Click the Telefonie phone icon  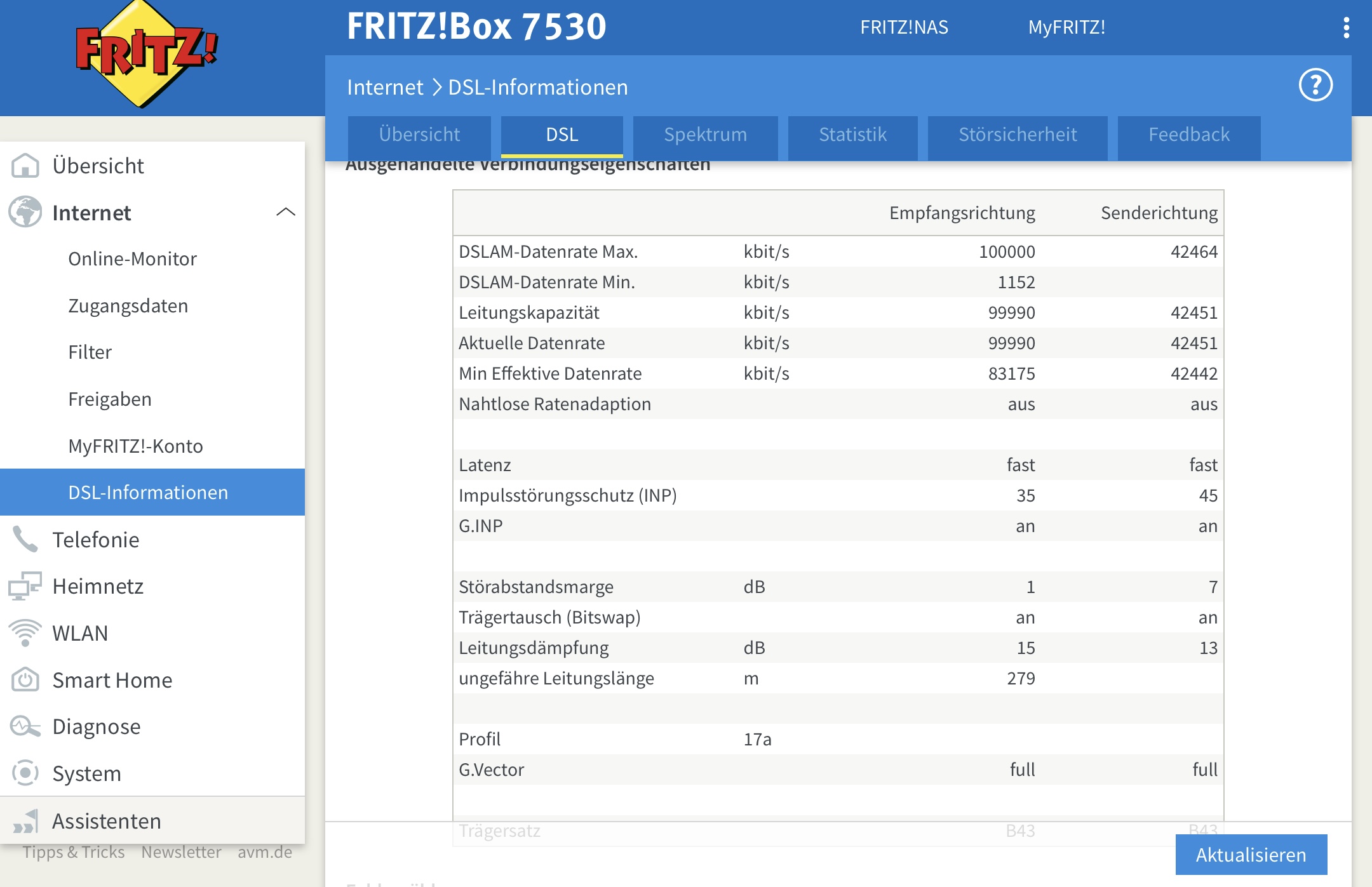click(x=25, y=539)
